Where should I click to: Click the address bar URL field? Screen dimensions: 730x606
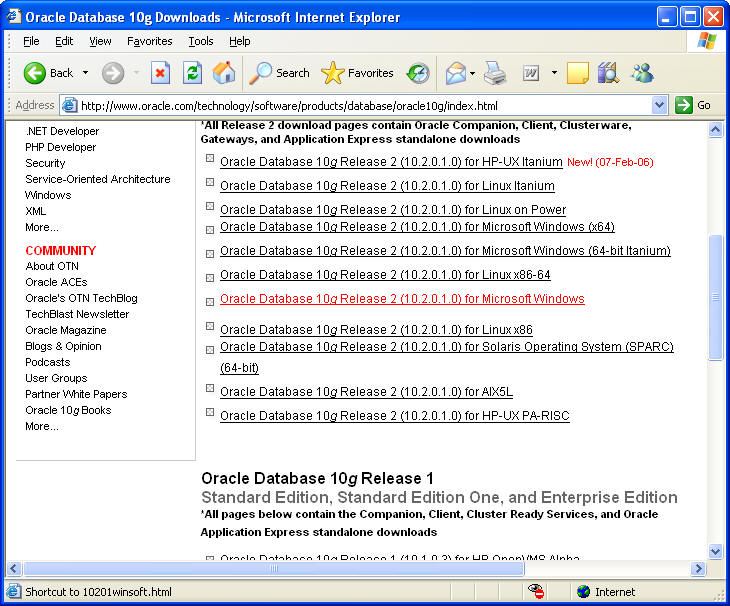tap(365, 106)
